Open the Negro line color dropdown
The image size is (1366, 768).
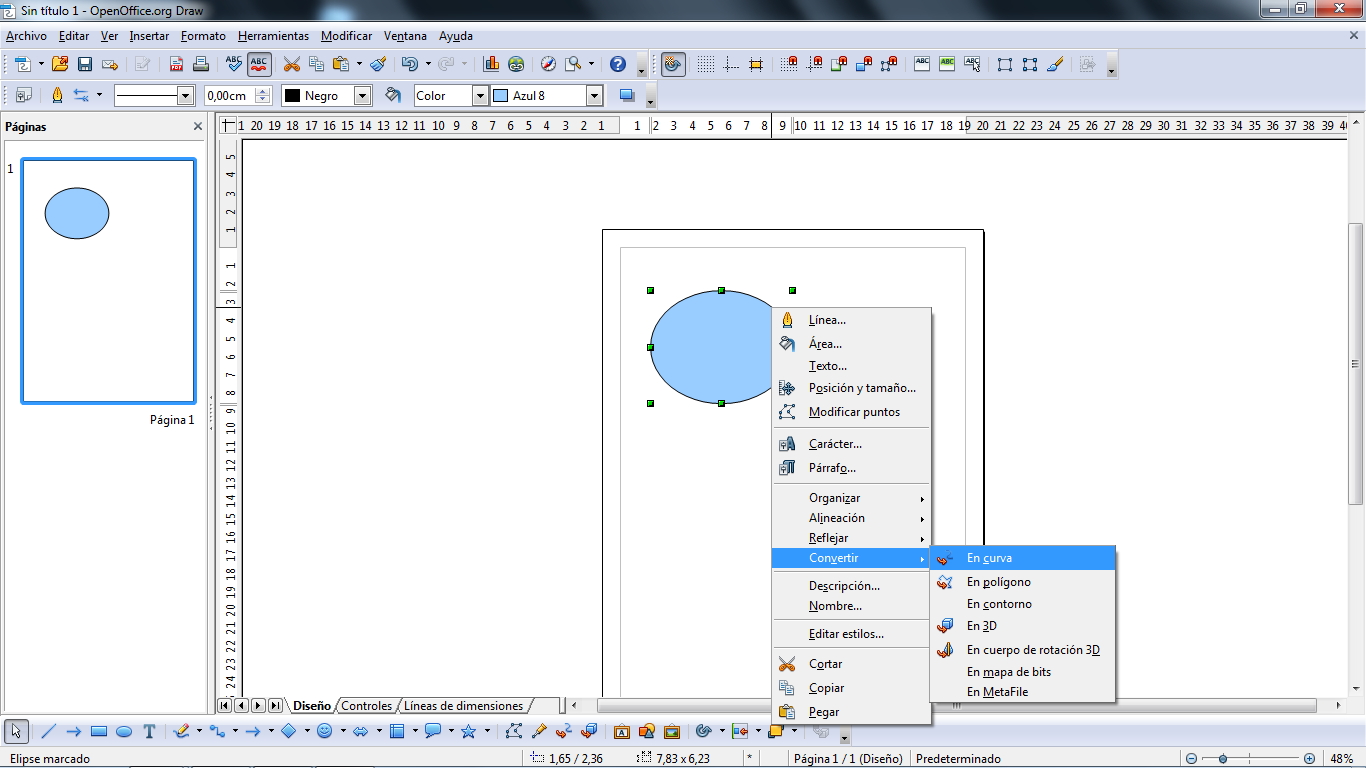(362, 96)
